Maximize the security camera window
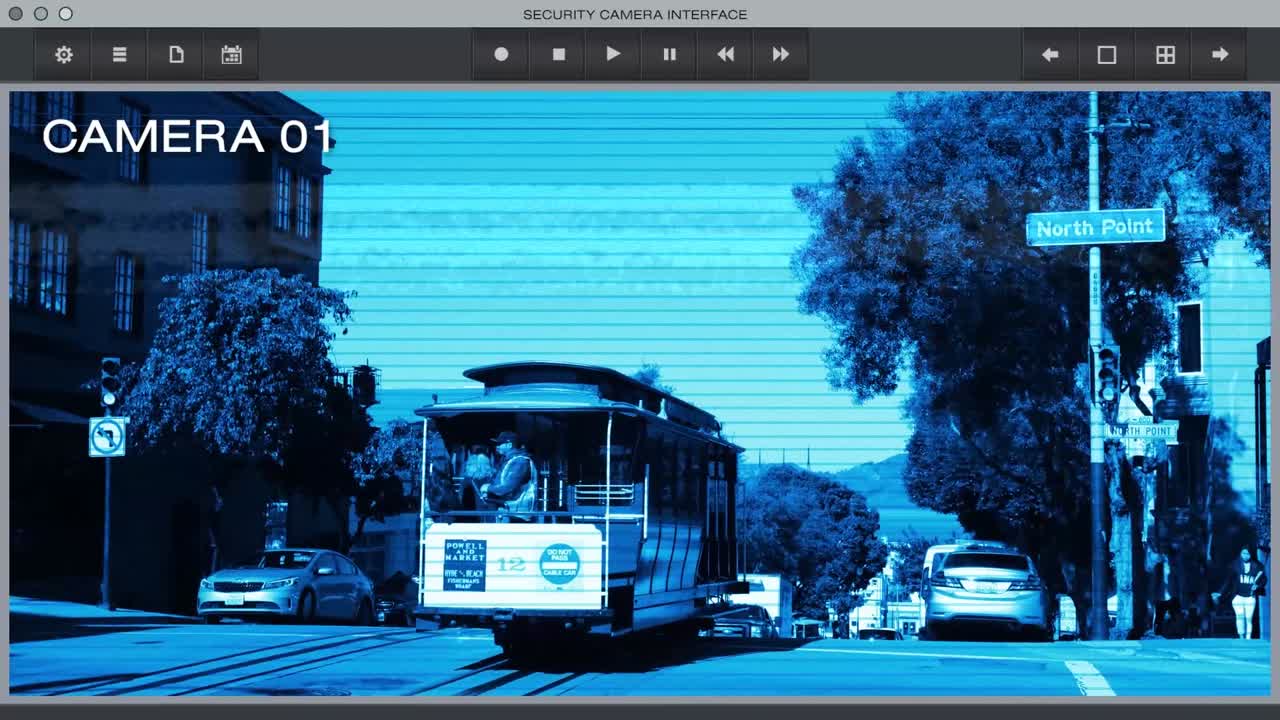Screen dimensions: 1280x720 (x=66, y=14)
